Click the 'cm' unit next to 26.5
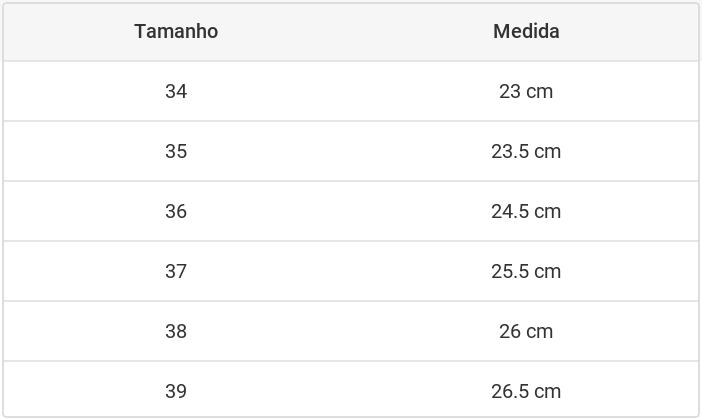702x420 pixels. 548,392
